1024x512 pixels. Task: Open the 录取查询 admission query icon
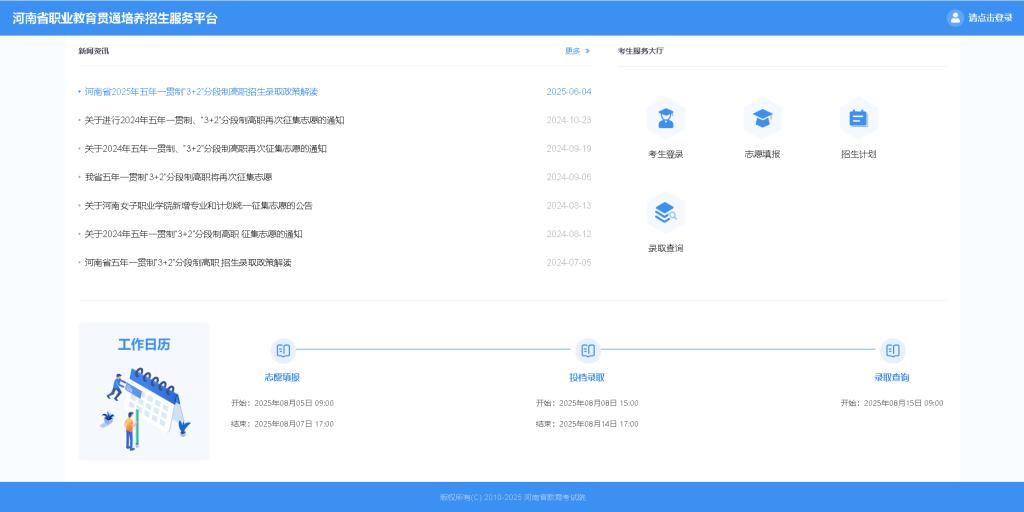click(x=665, y=213)
